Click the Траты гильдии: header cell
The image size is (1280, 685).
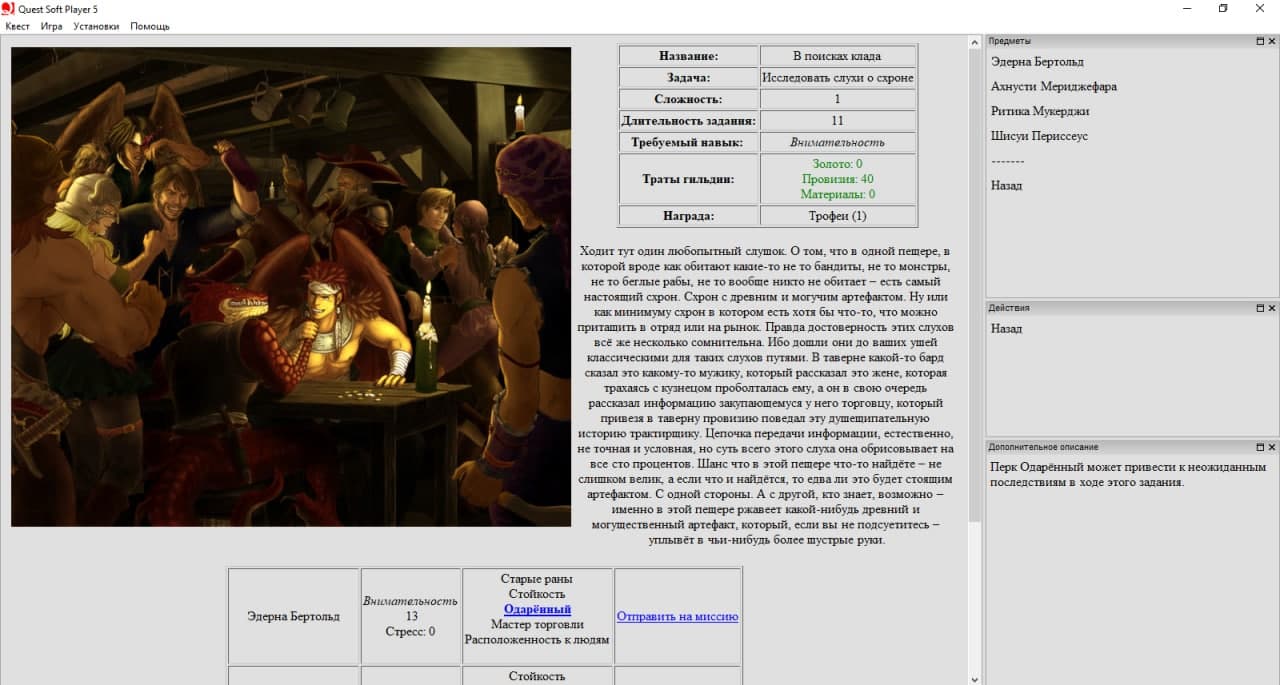[x=689, y=179]
